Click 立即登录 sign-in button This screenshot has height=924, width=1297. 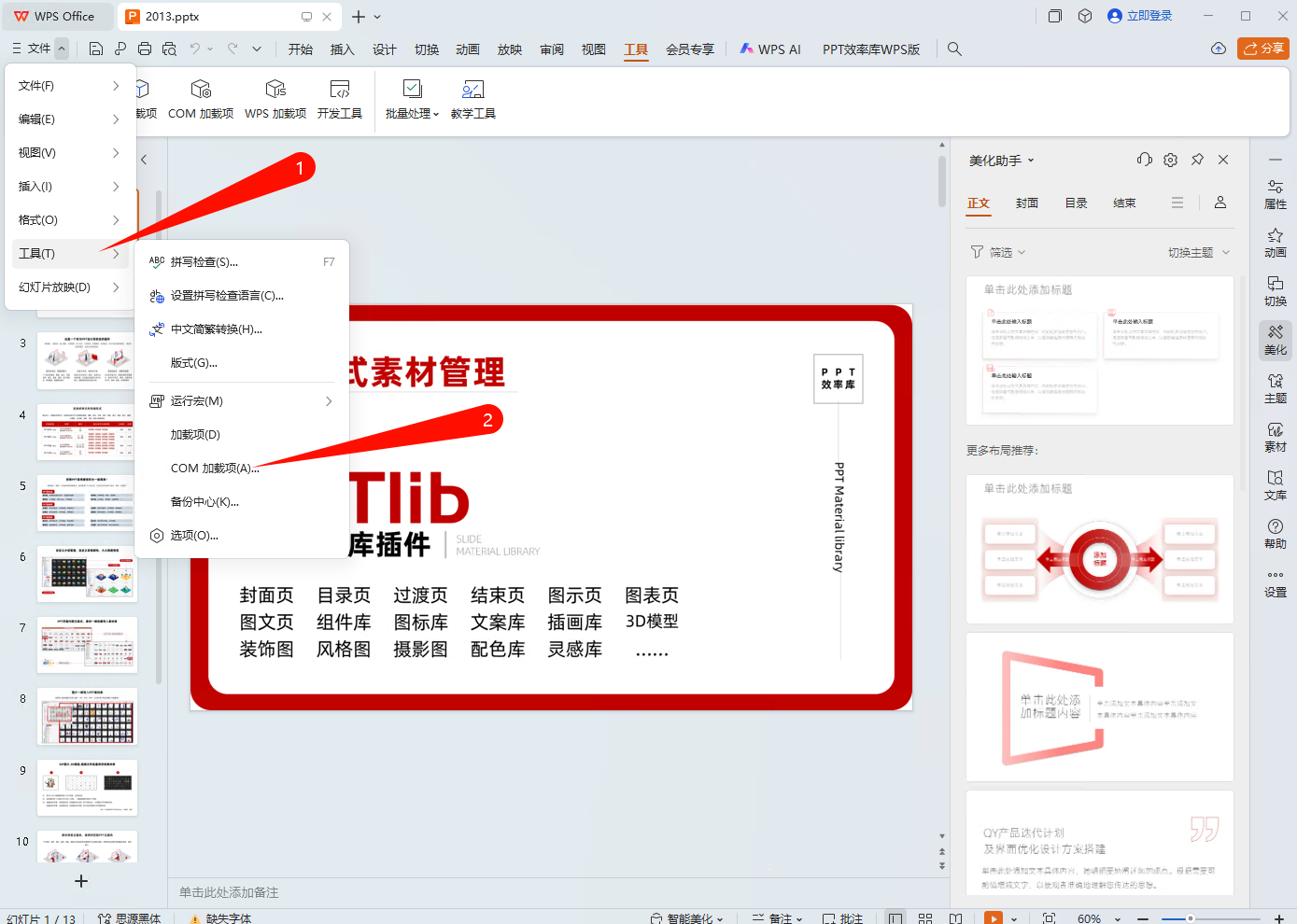[1139, 16]
